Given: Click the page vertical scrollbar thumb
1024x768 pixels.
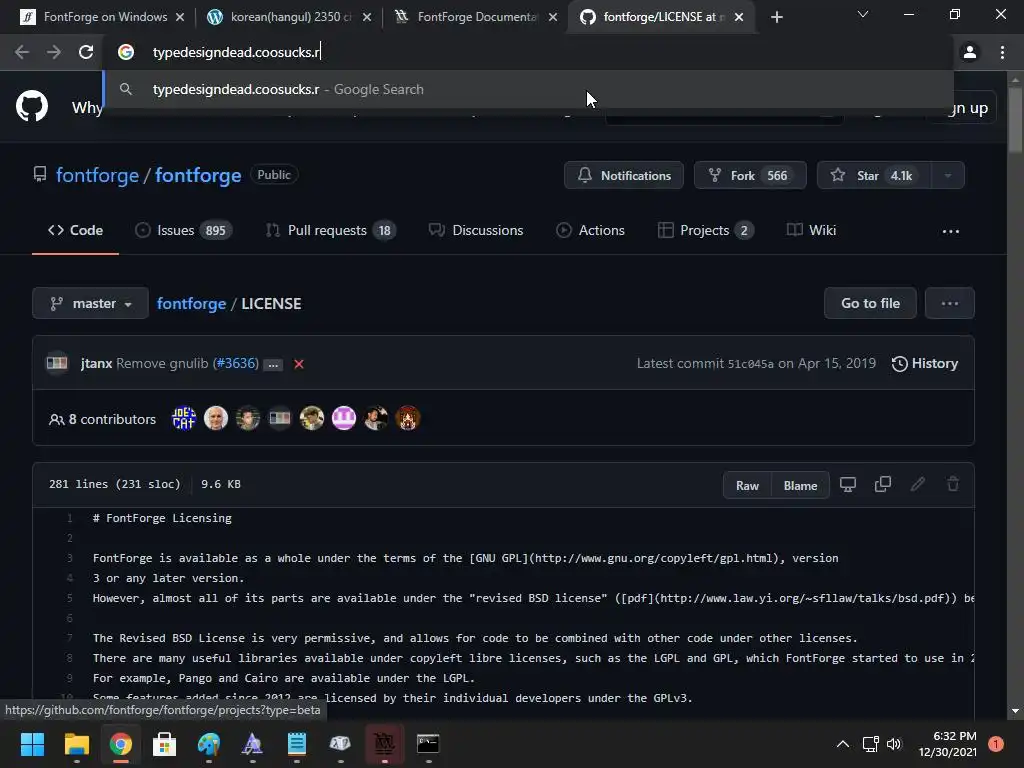Looking at the screenshot, I should point(1015,120).
